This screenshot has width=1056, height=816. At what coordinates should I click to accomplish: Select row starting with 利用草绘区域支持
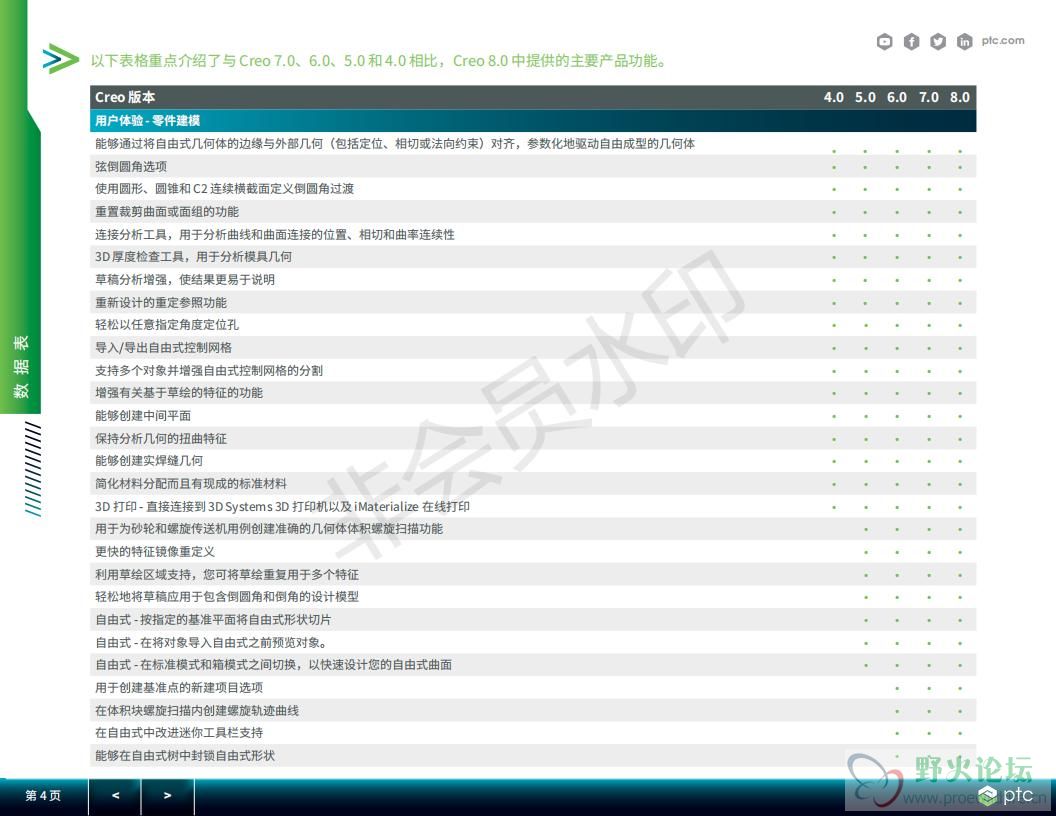pyautogui.click(x=533, y=574)
